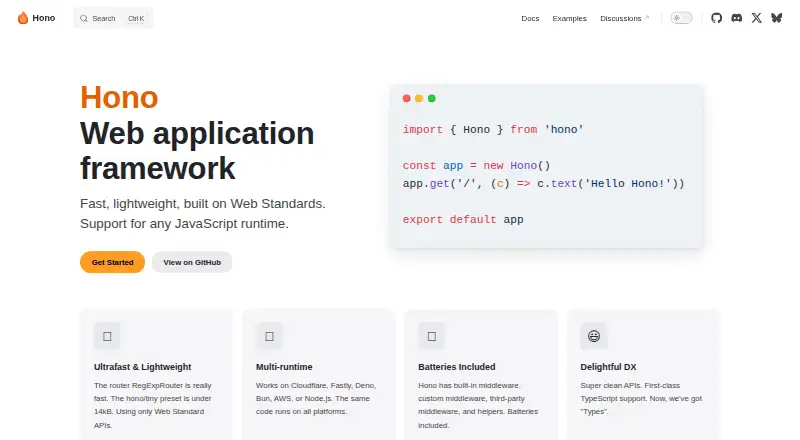Click the orange 'Hono' hero title
Viewport: 800px width, 440px height.
coord(119,97)
